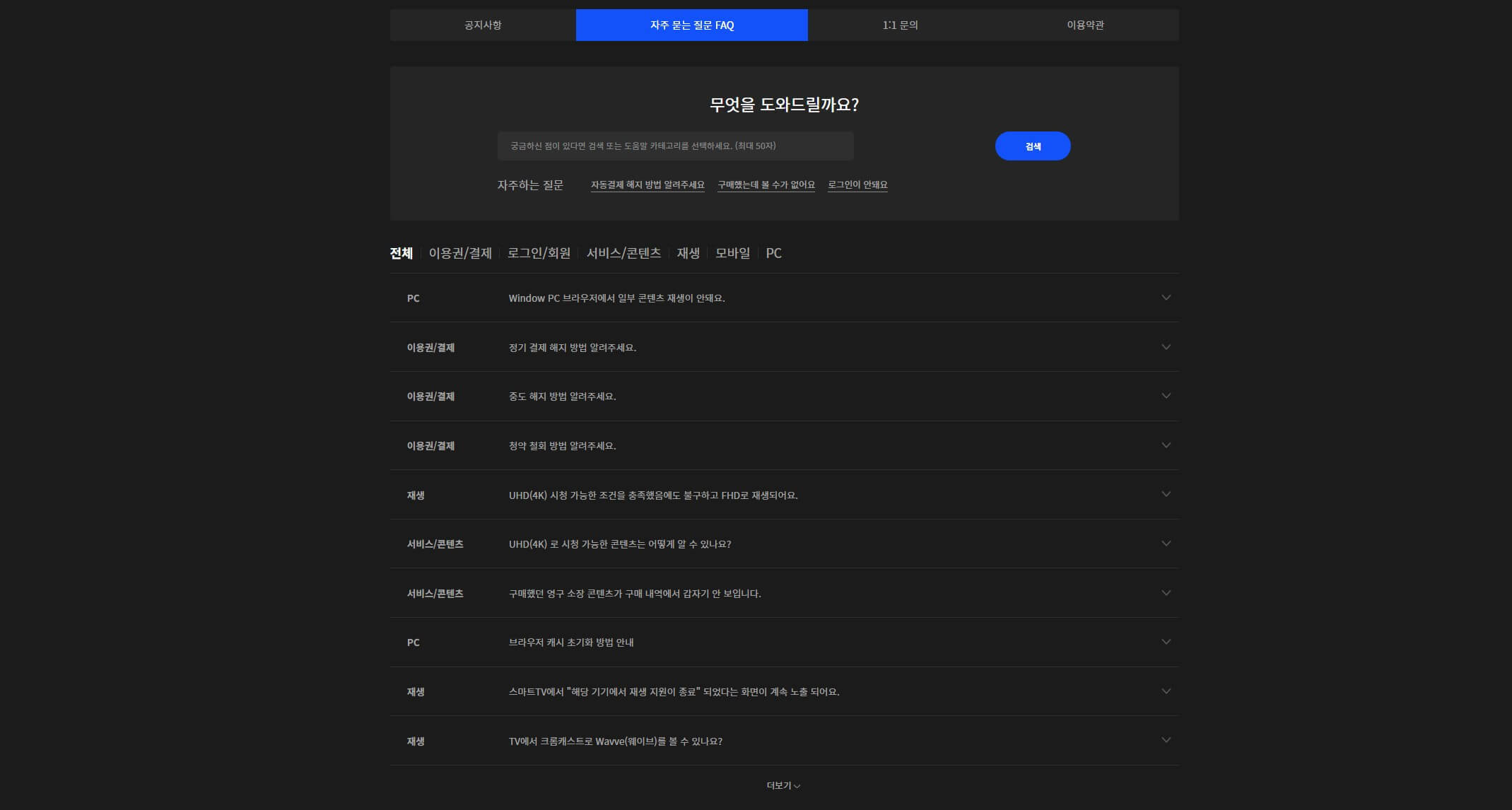Select the 재생 category filter
This screenshot has height=810, width=1512.
[688, 253]
